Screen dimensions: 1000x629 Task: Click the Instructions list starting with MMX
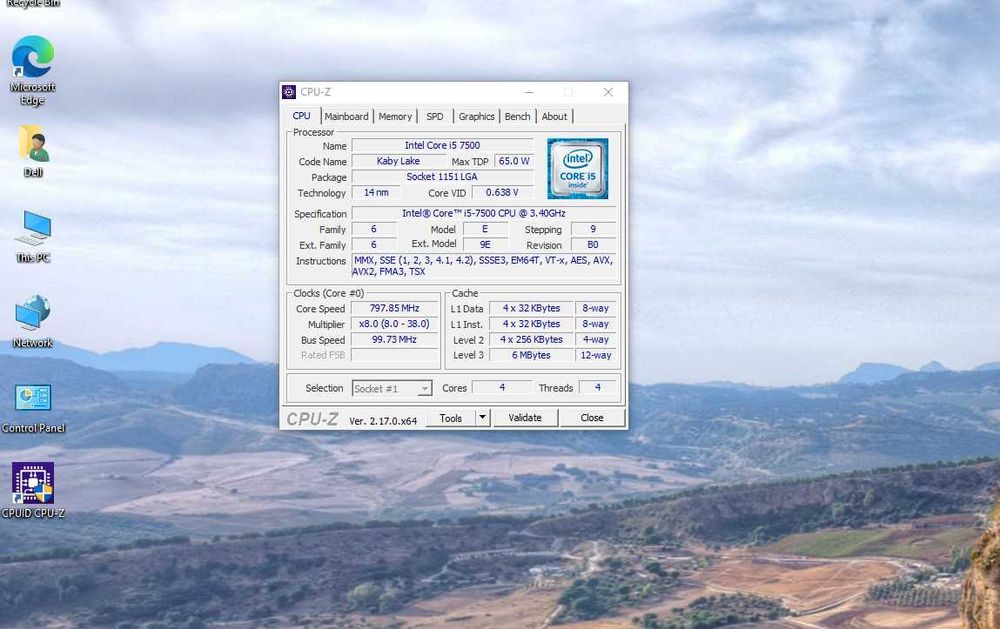484,266
